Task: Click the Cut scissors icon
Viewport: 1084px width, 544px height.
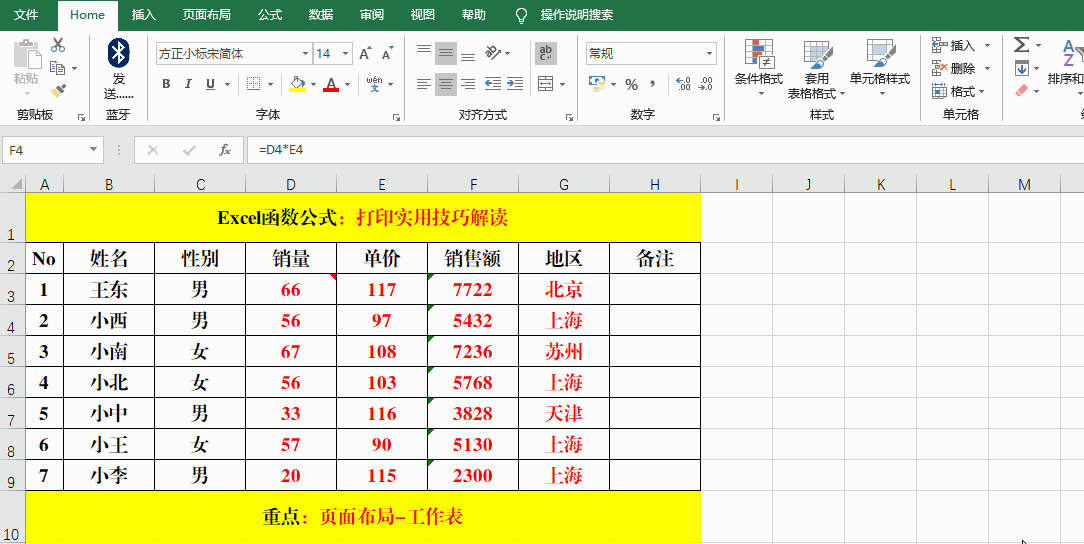Action: click(x=58, y=46)
